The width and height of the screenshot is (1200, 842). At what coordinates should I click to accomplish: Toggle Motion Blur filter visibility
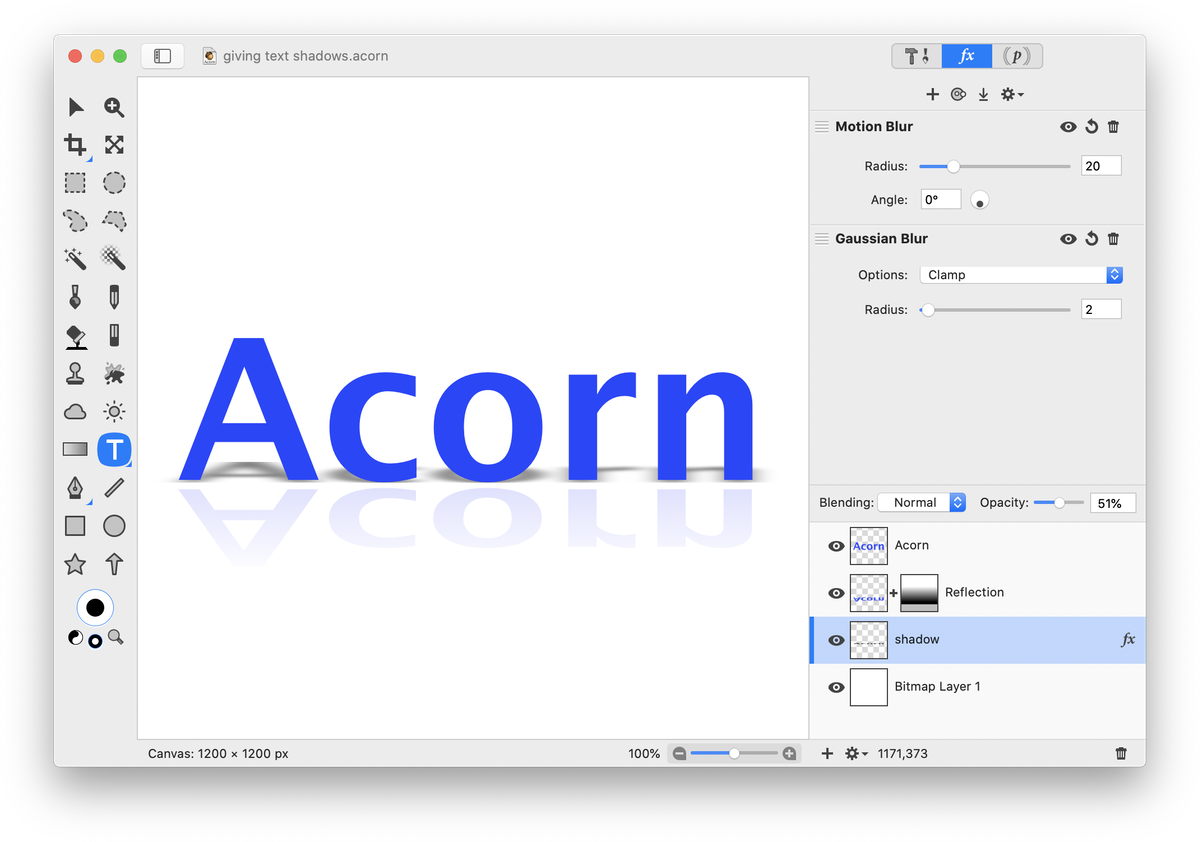point(1068,127)
